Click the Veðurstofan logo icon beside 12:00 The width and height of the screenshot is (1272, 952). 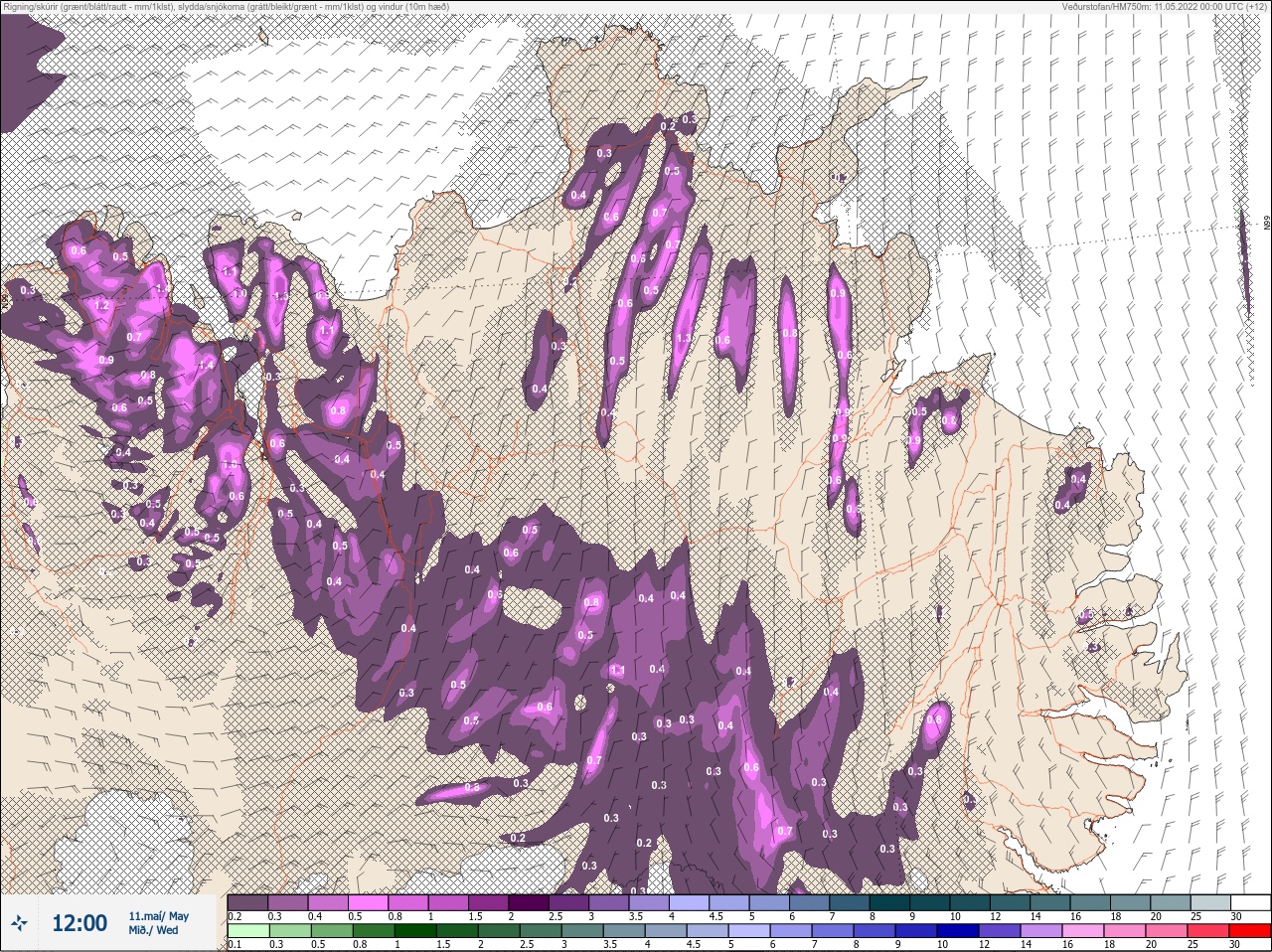pyautogui.click(x=19, y=923)
